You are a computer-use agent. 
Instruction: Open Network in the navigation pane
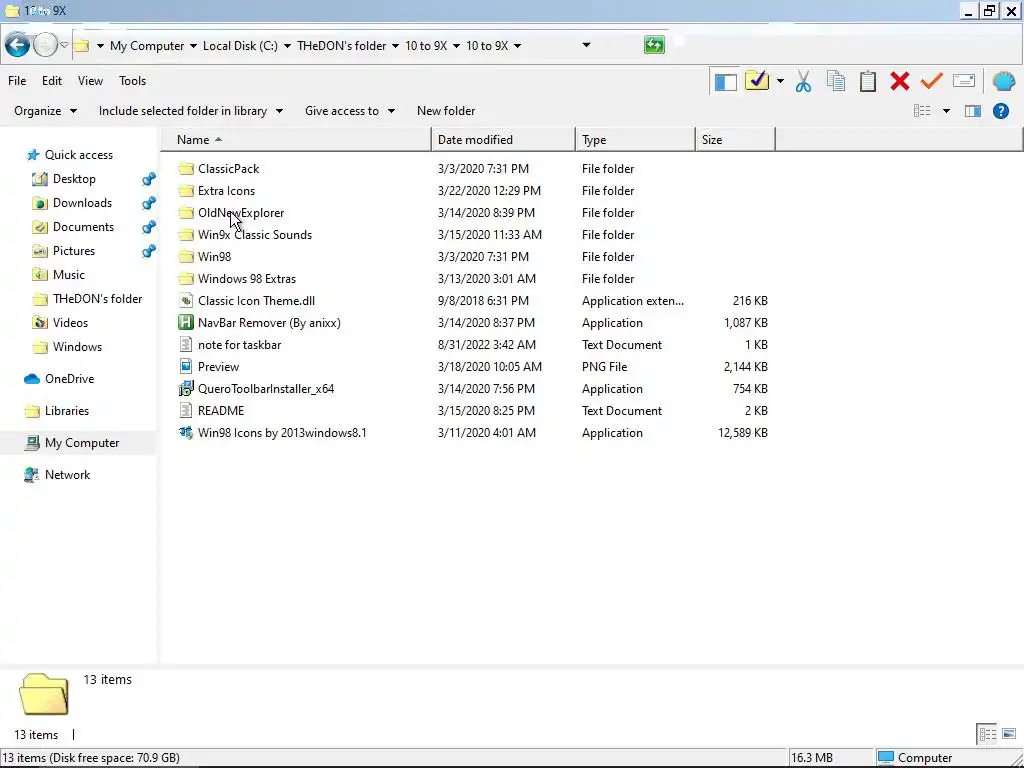(x=67, y=475)
